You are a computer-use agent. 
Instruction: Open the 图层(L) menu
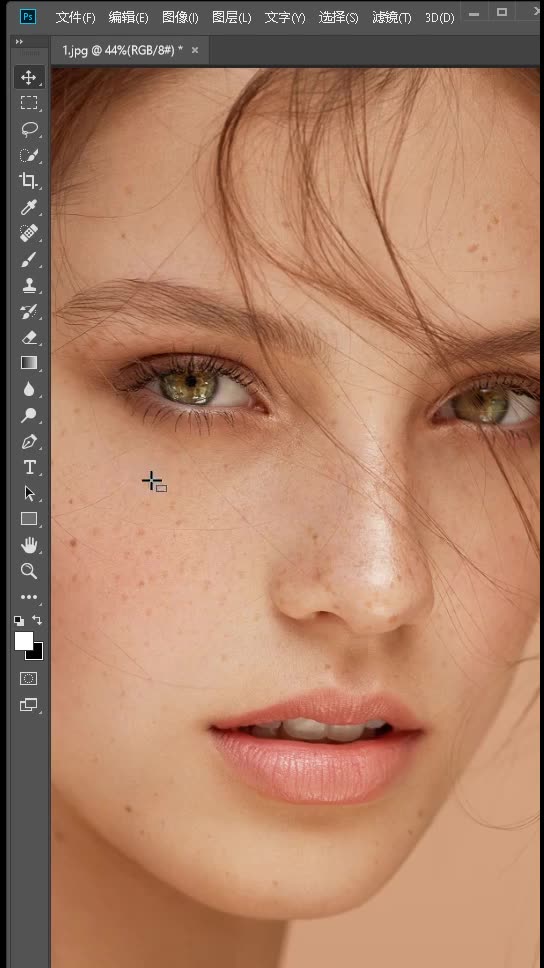point(232,17)
